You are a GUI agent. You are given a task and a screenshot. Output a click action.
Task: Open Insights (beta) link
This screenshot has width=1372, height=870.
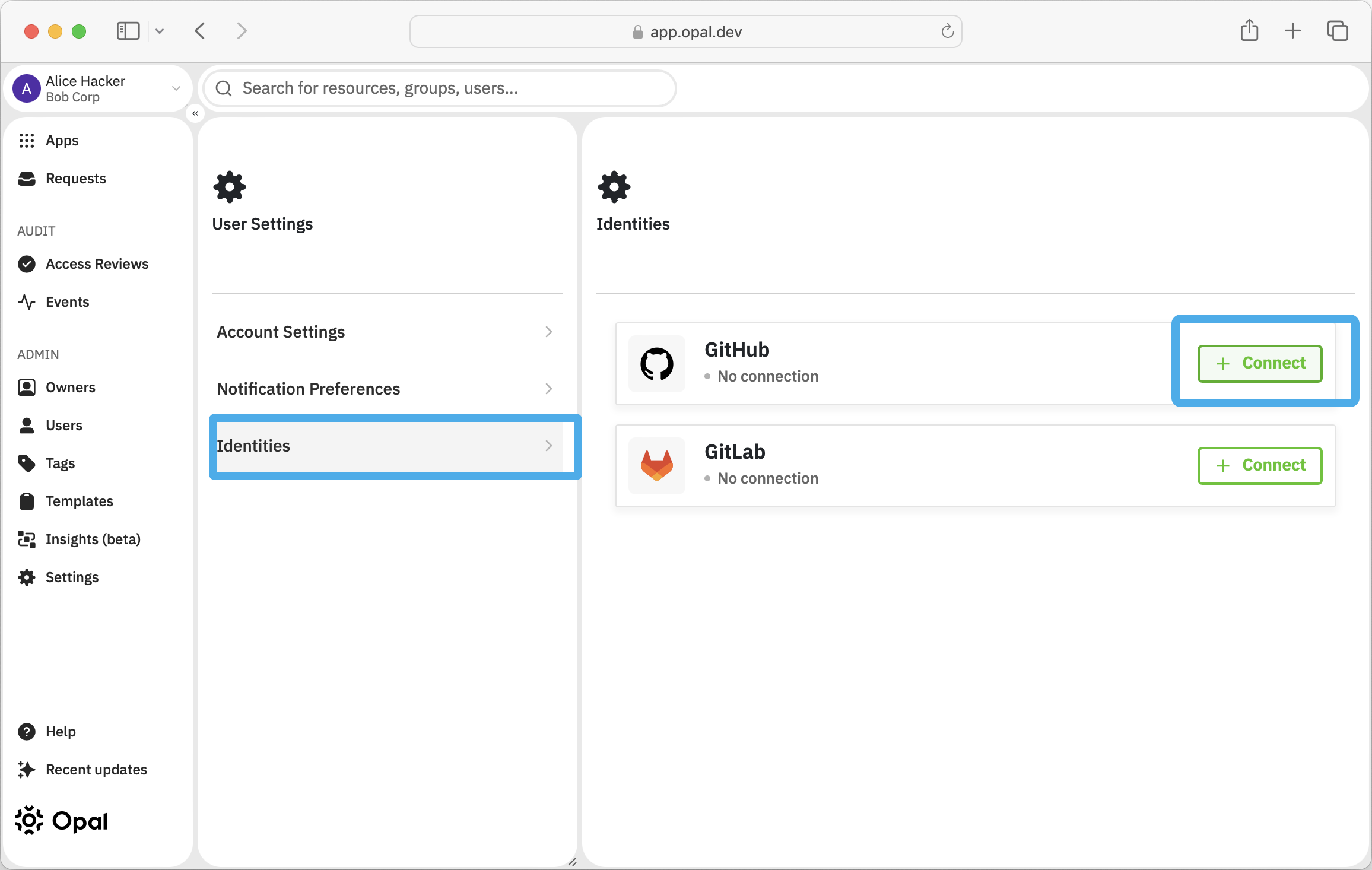pos(93,539)
